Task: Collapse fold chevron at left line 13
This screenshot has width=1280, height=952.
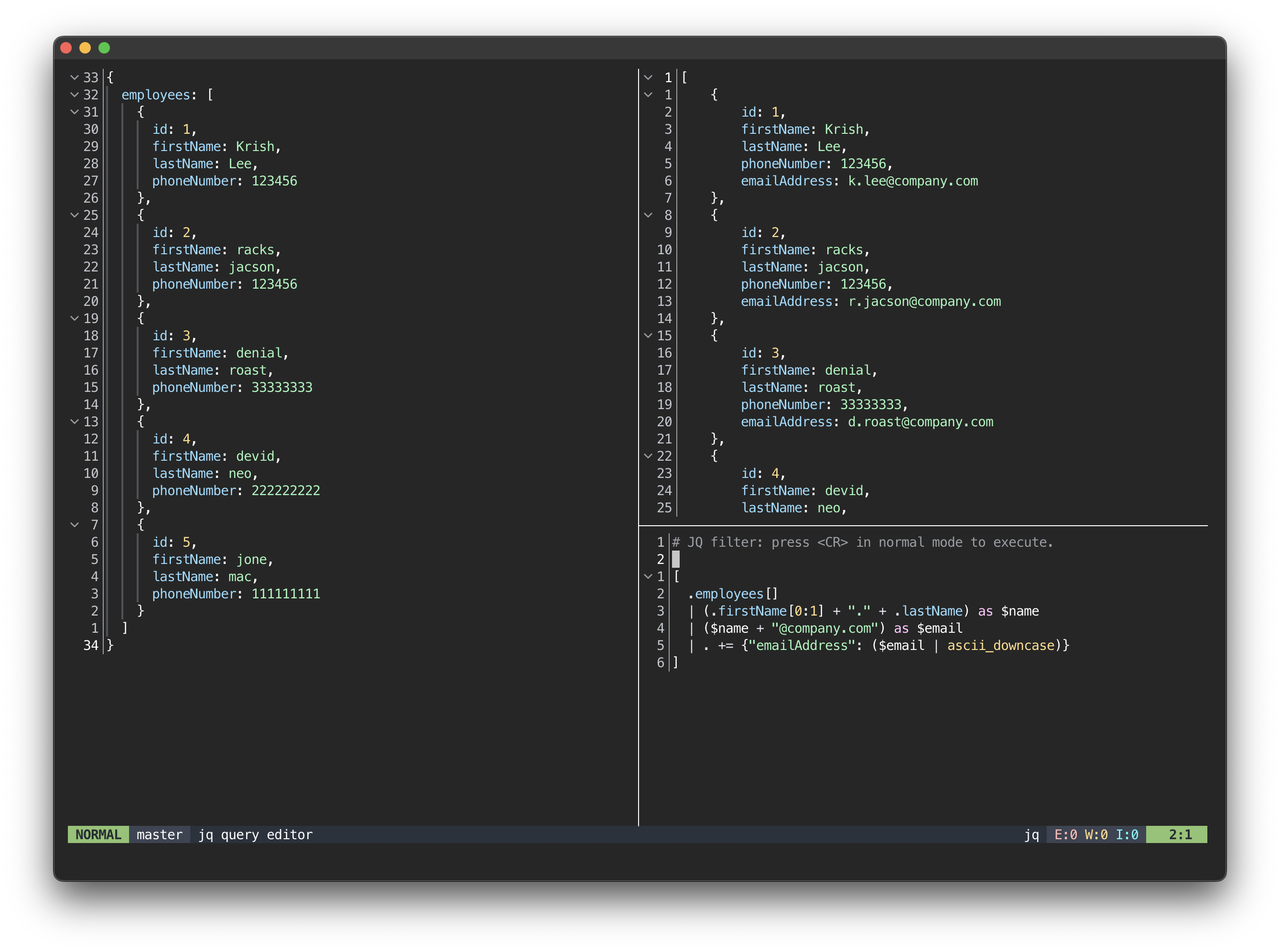Action: point(75,421)
